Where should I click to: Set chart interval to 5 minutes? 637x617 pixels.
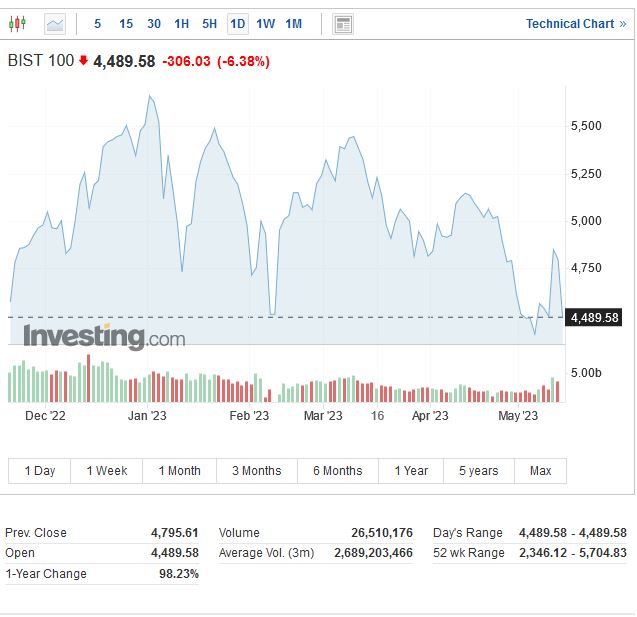(97, 23)
